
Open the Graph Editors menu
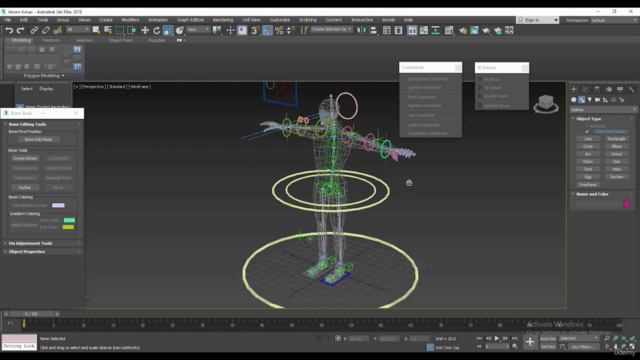pos(190,20)
